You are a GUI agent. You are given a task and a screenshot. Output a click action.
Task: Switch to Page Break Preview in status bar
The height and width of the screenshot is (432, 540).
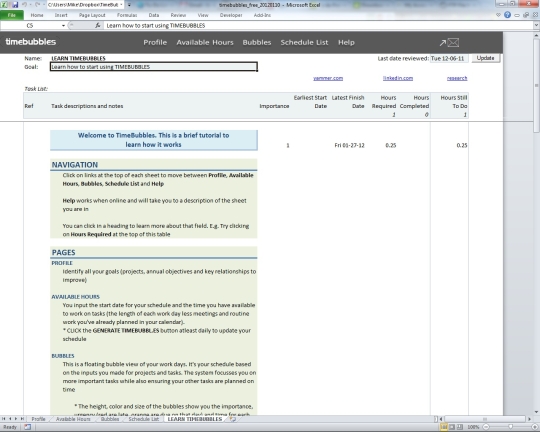coord(460,427)
